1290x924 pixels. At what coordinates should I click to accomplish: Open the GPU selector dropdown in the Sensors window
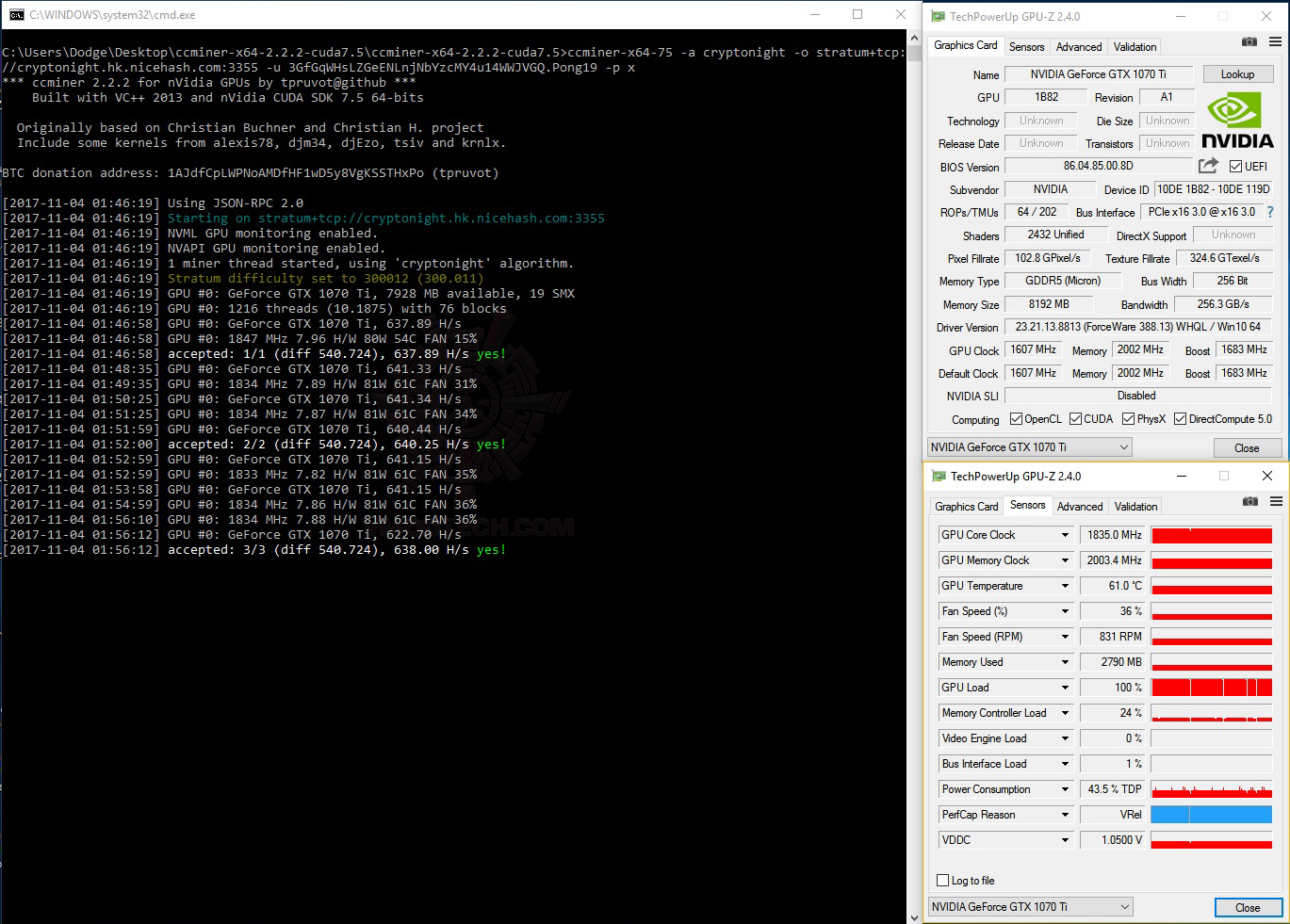pos(1030,907)
